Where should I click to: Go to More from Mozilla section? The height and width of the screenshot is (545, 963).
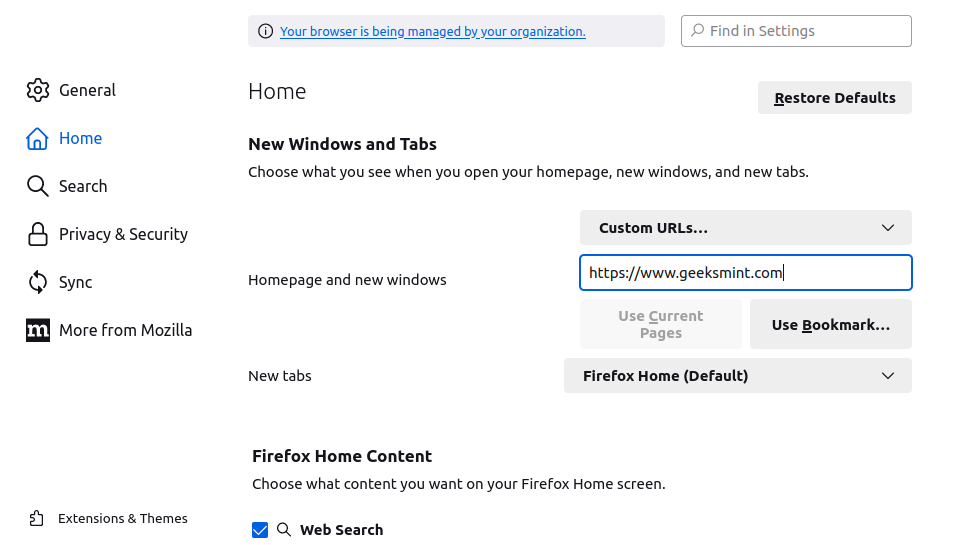pyautogui.click(x=125, y=330)
